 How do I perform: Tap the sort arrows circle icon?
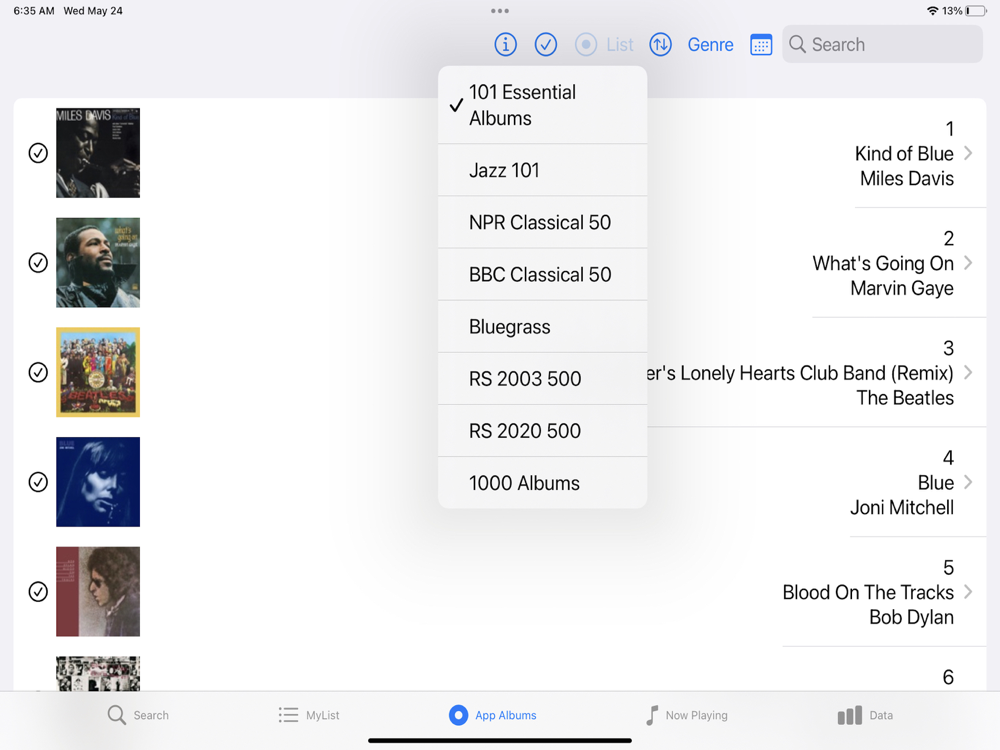(660, 45)
